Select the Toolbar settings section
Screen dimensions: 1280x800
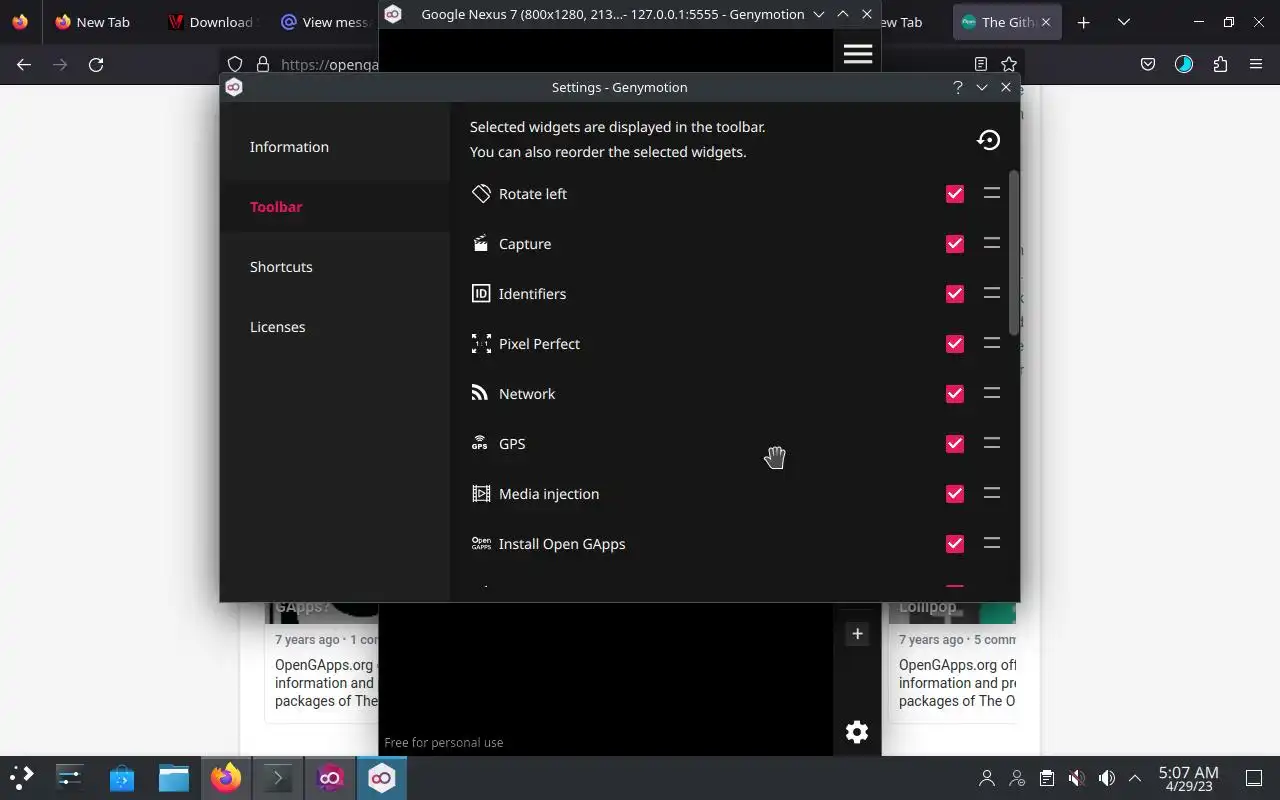(x=335, y=207)
